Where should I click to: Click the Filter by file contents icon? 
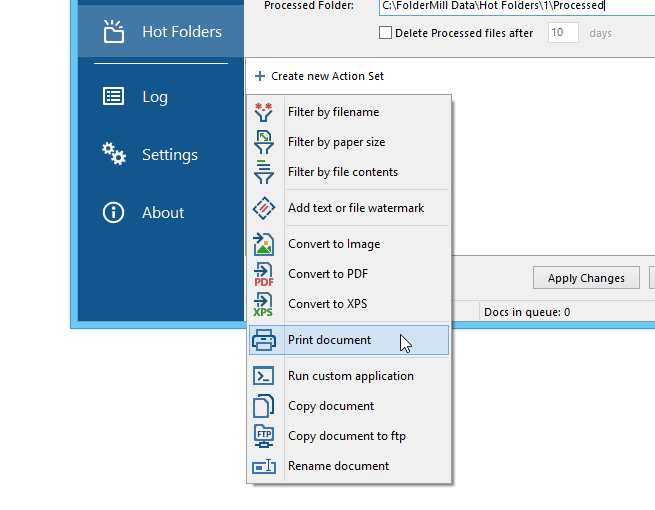tap(264, 172)
